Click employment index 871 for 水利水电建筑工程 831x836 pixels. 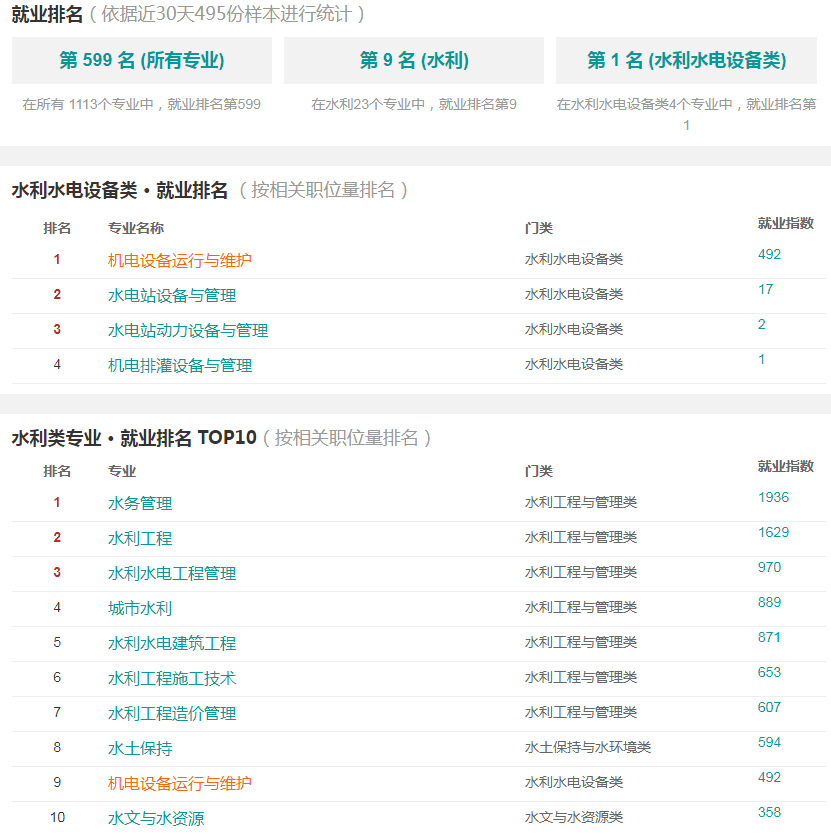769,637
